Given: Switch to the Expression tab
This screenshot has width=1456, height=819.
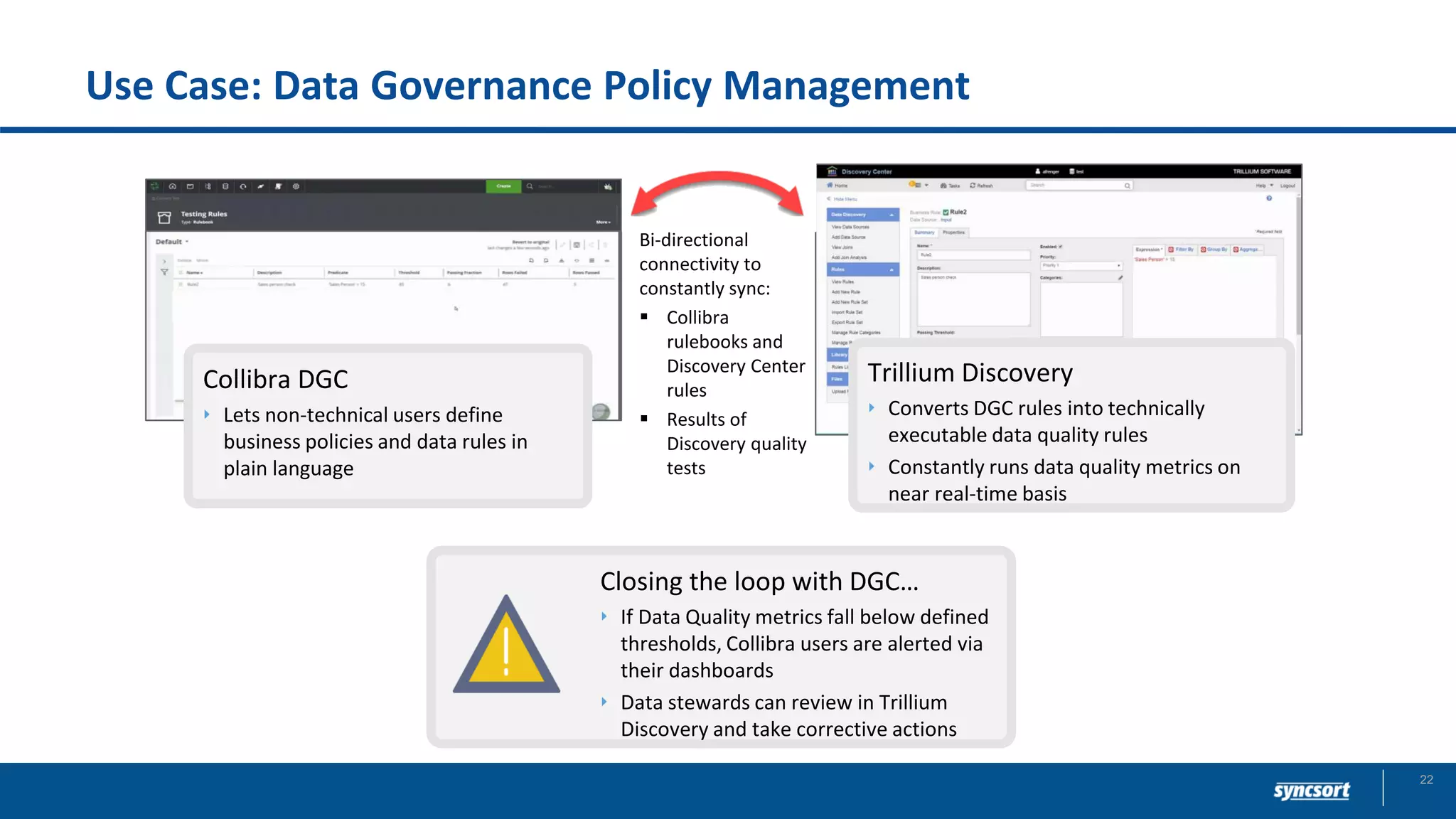Looking at the screenshot, I should pos(1148,250).
